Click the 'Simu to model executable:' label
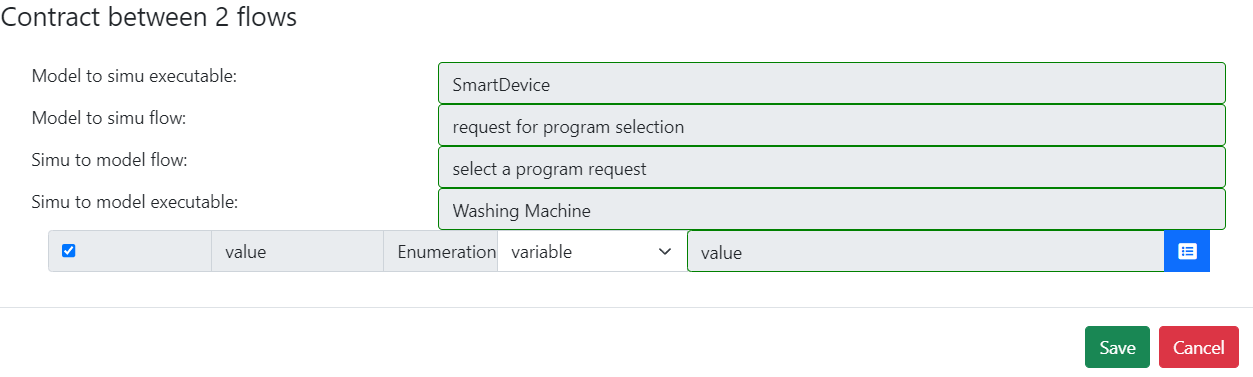 [x=135, y=202]
